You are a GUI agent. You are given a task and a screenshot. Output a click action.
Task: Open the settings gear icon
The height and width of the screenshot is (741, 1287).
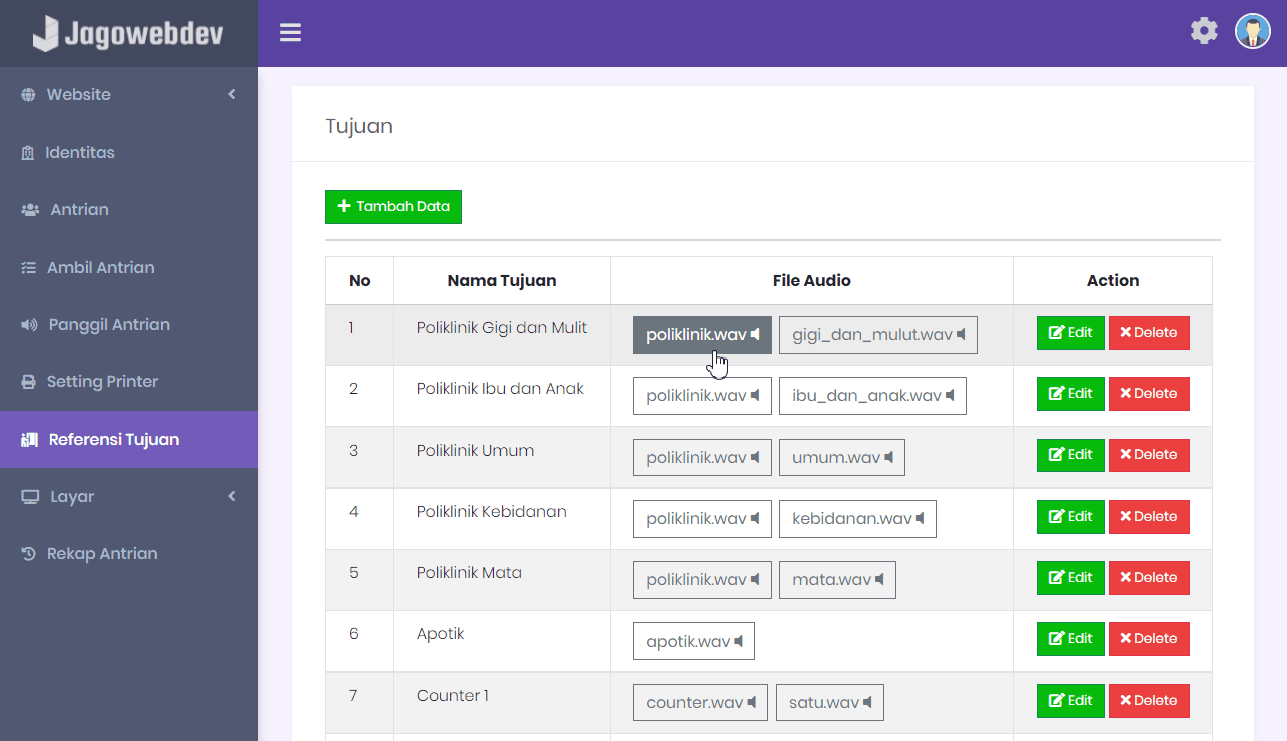tap(1204, 31)
